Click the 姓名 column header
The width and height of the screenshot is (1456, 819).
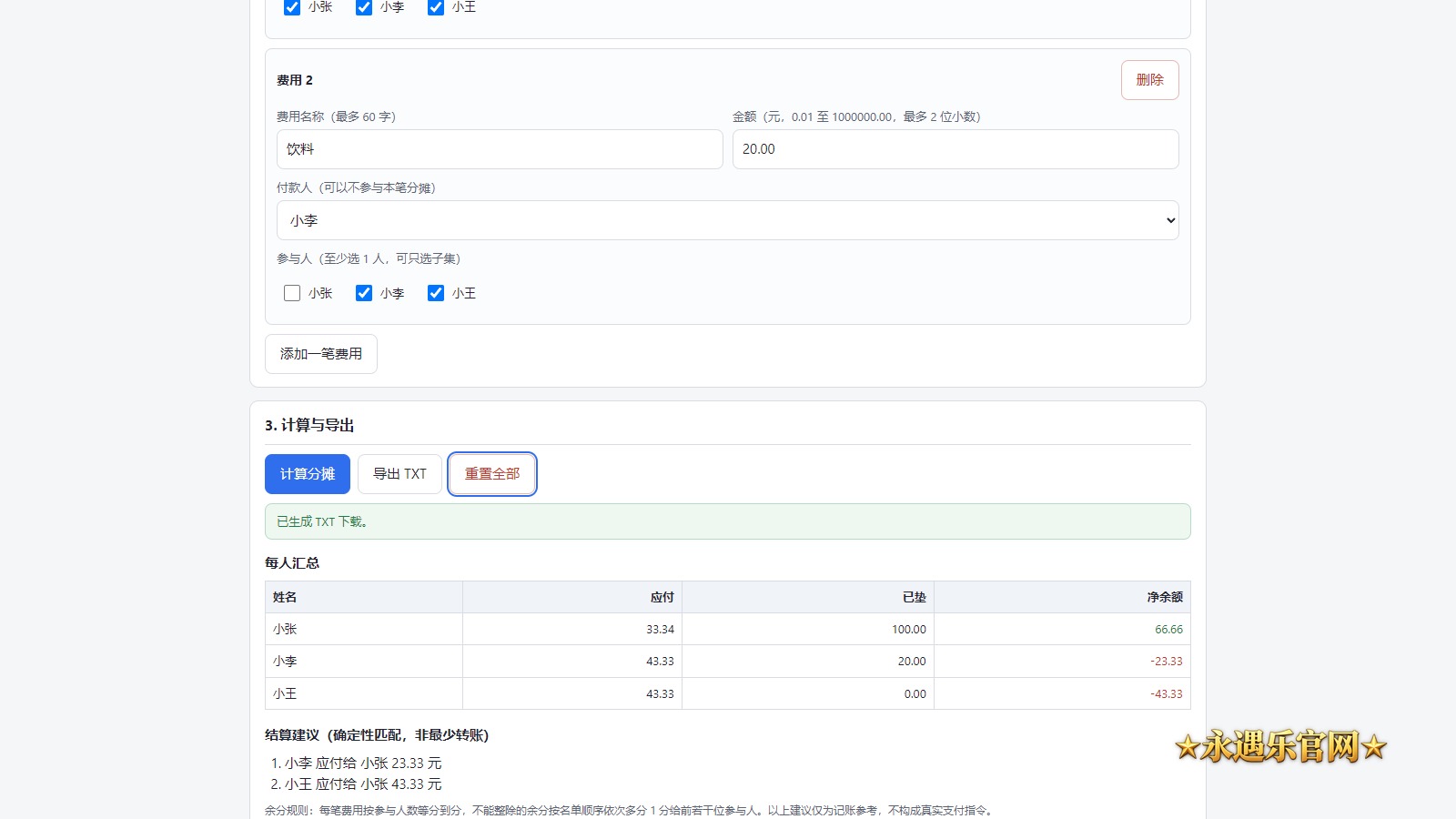tap(364, 597)
